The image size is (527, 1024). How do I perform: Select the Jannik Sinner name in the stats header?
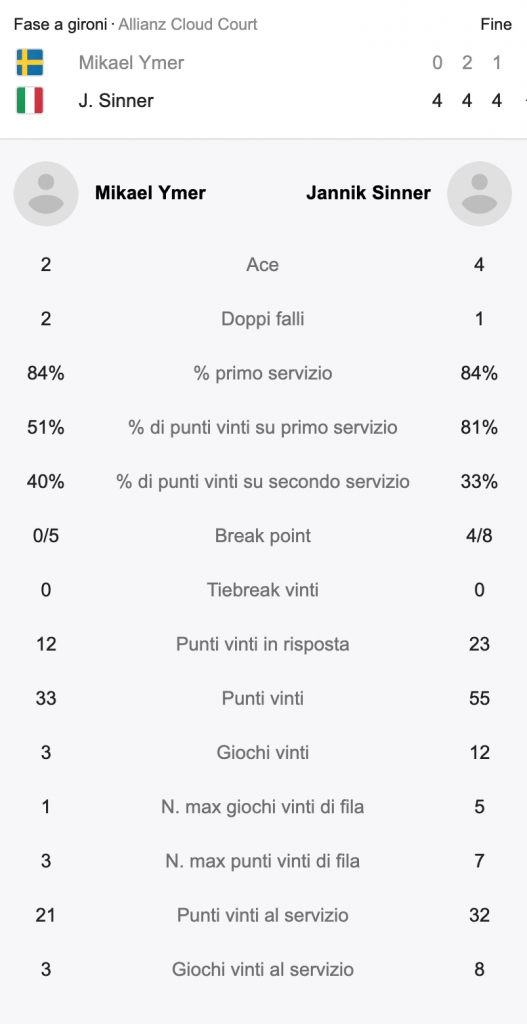click(368, 193)
